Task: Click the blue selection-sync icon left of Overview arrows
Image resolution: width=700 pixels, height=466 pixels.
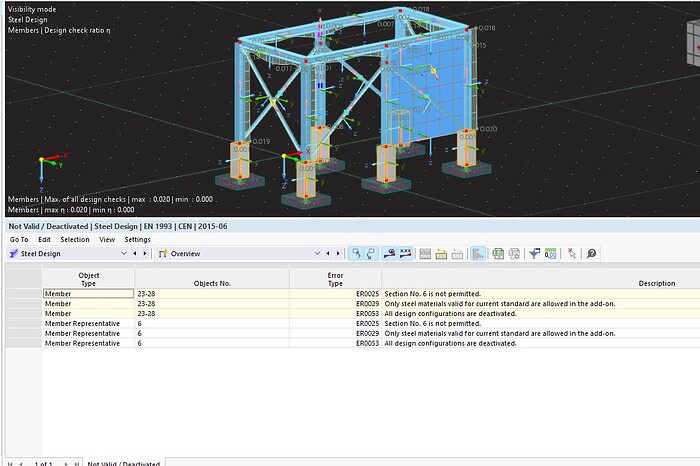Action: (x=356, y=254)
